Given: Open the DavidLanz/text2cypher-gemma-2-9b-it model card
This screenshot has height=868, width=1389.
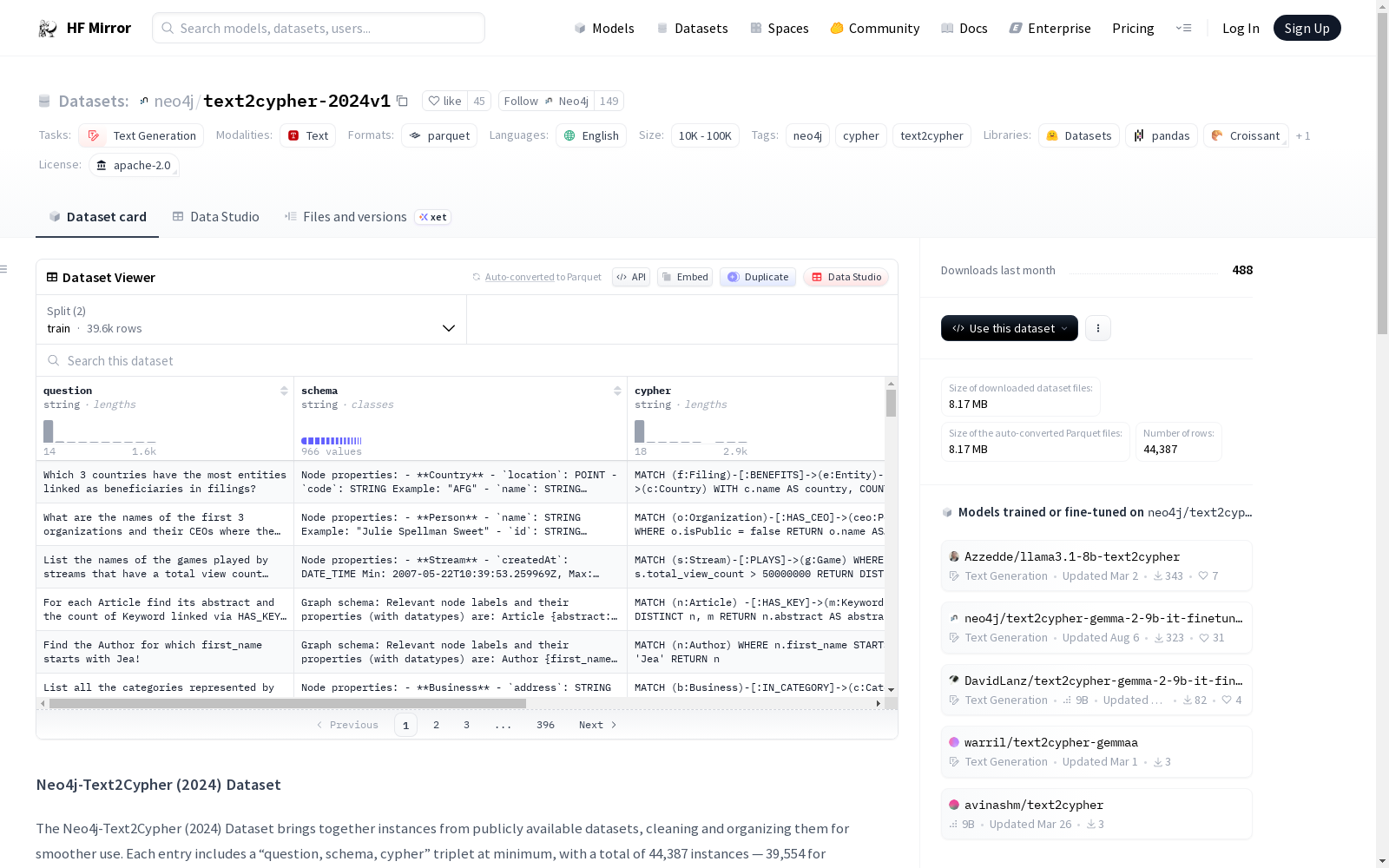Looking at the screenshot, I should click(1096, 690).
